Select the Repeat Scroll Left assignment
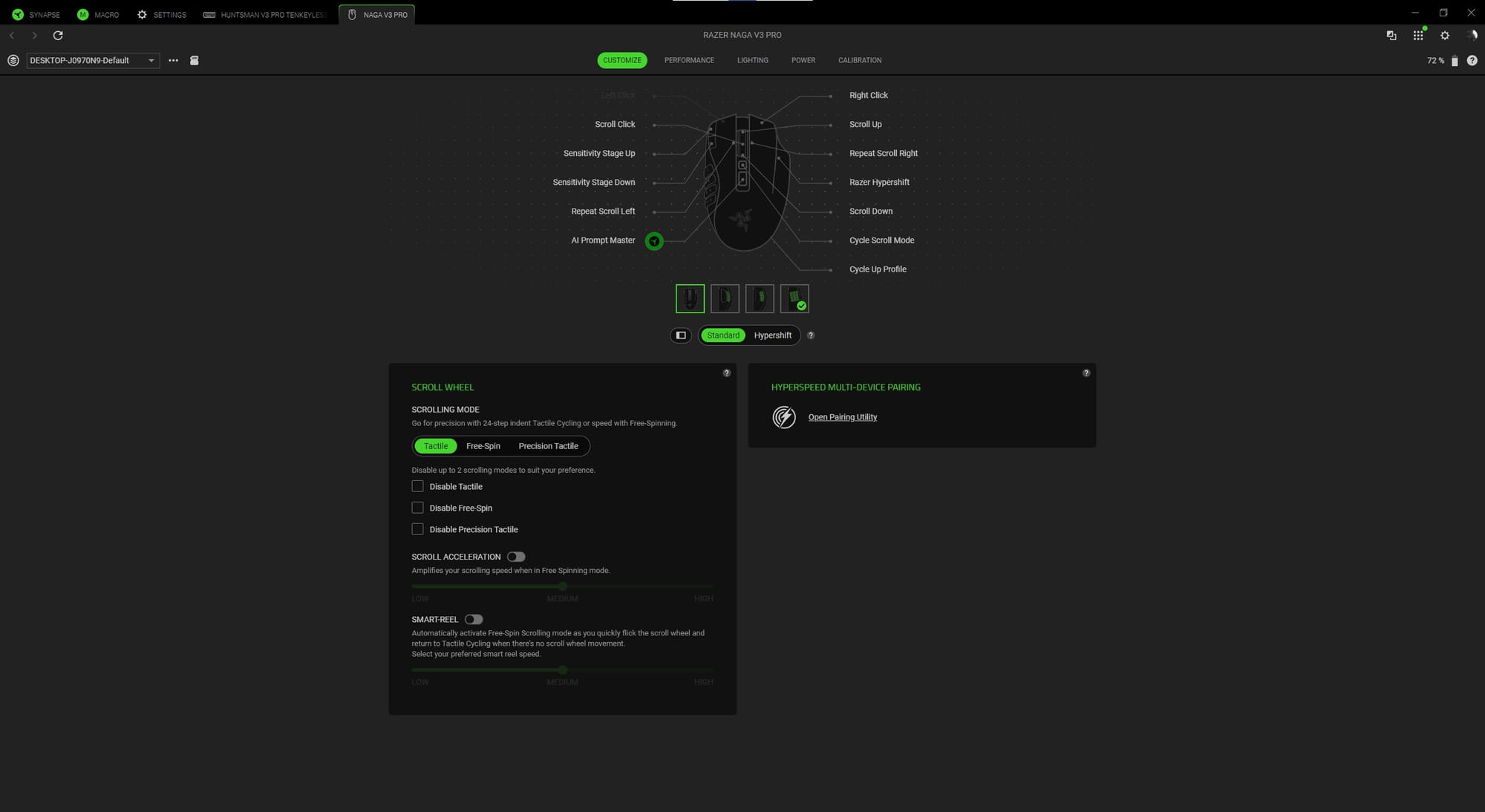The height and width of the screenshot is (812, 1485). click(603, 212)
